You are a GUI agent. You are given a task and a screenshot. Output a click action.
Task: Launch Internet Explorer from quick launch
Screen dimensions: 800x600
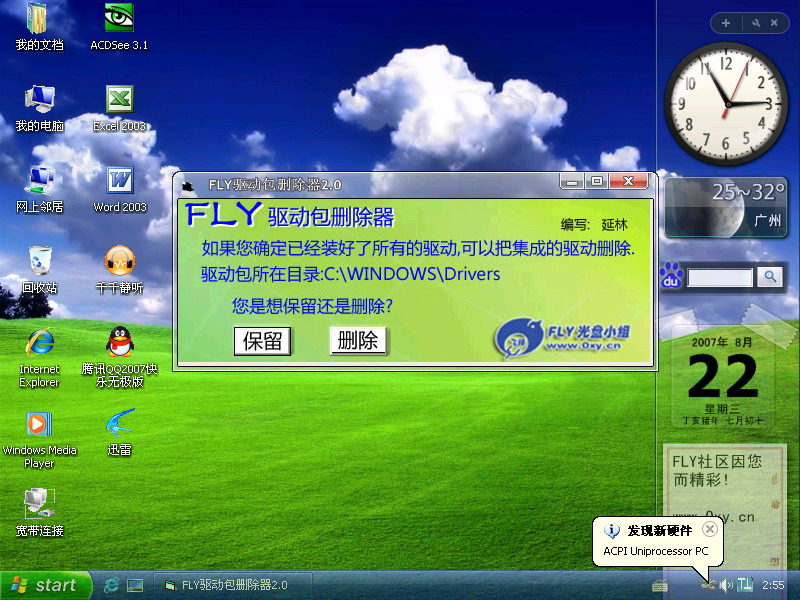click(111, 585)
